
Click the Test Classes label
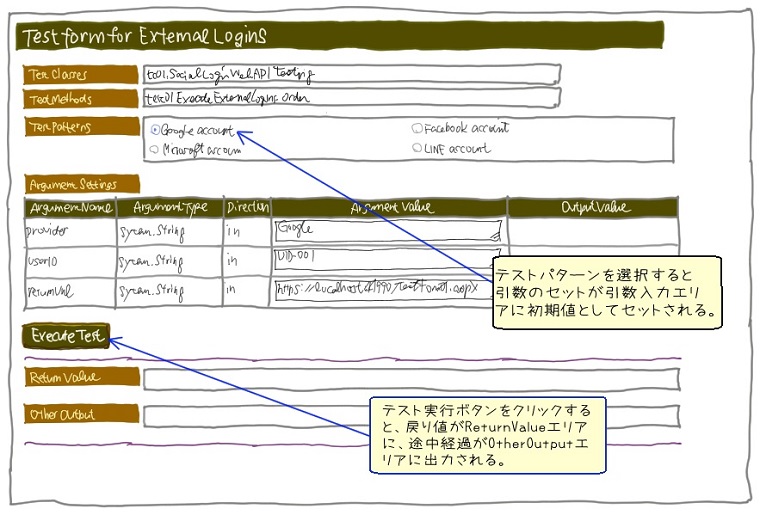pyautogui.click(x=81, y=75)
